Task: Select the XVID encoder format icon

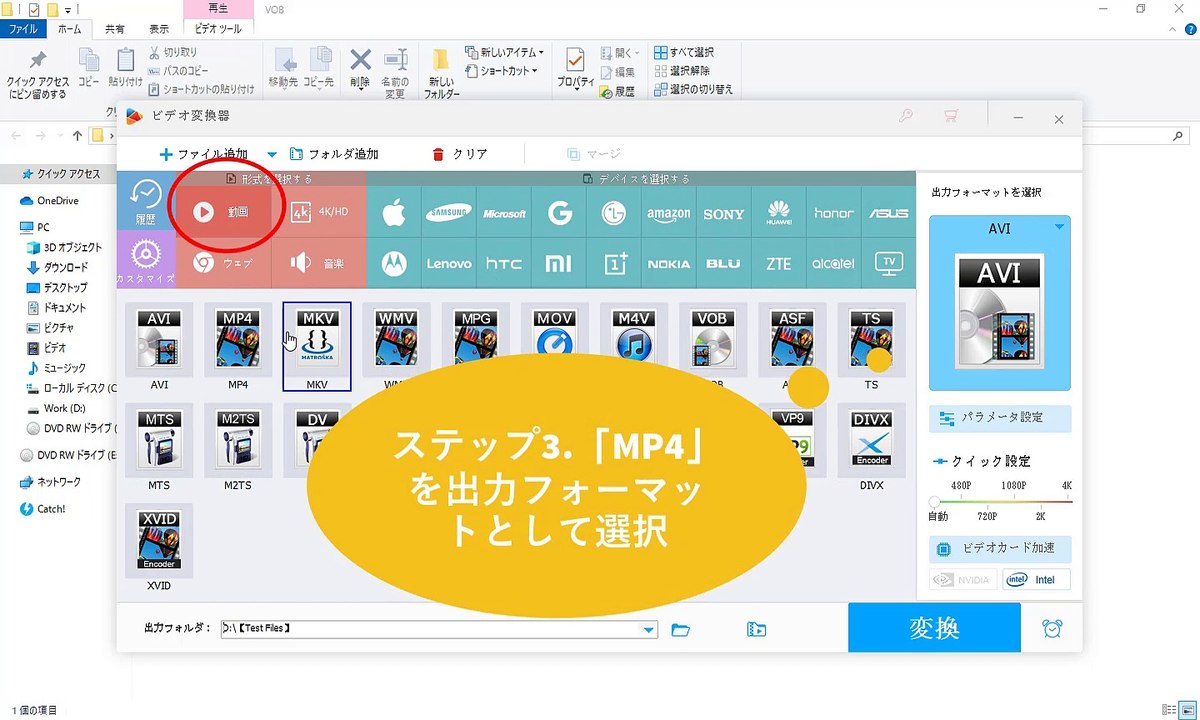Action: (x=159, y=541)
